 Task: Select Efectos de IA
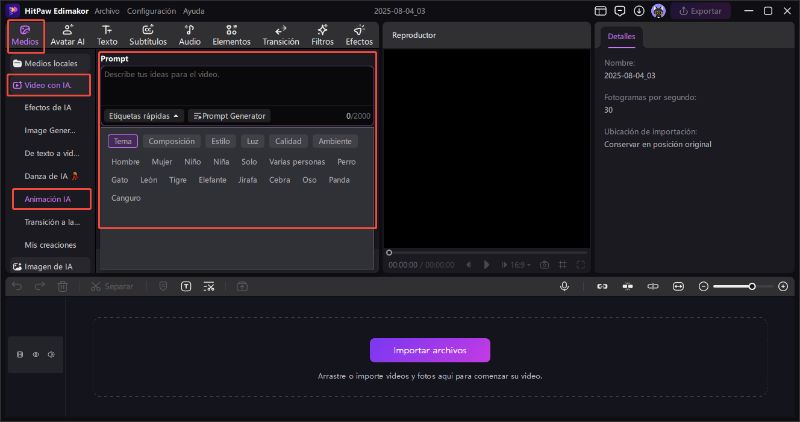48,108
